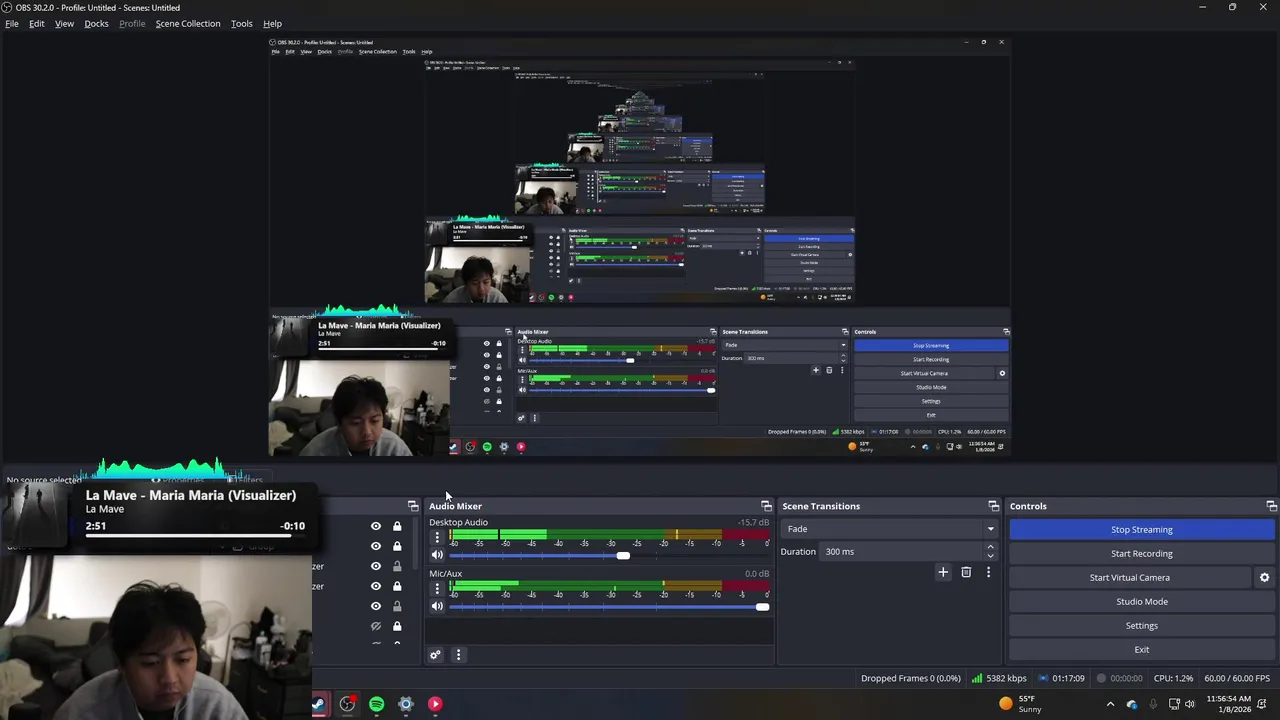The width and height of the screenshot is (1280, 720).
Task: Click Desktop Audio volume slider handle
Action: pyautogui.click(x=623, y=555)
